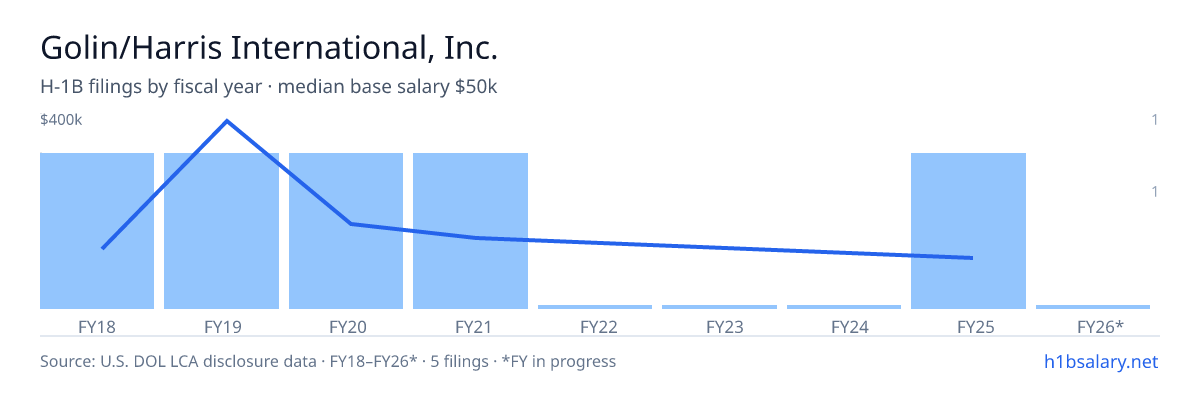This screenshot has height=400, width=1200.
Task: Click the median base salary subtitle
Action: (388, 87)
